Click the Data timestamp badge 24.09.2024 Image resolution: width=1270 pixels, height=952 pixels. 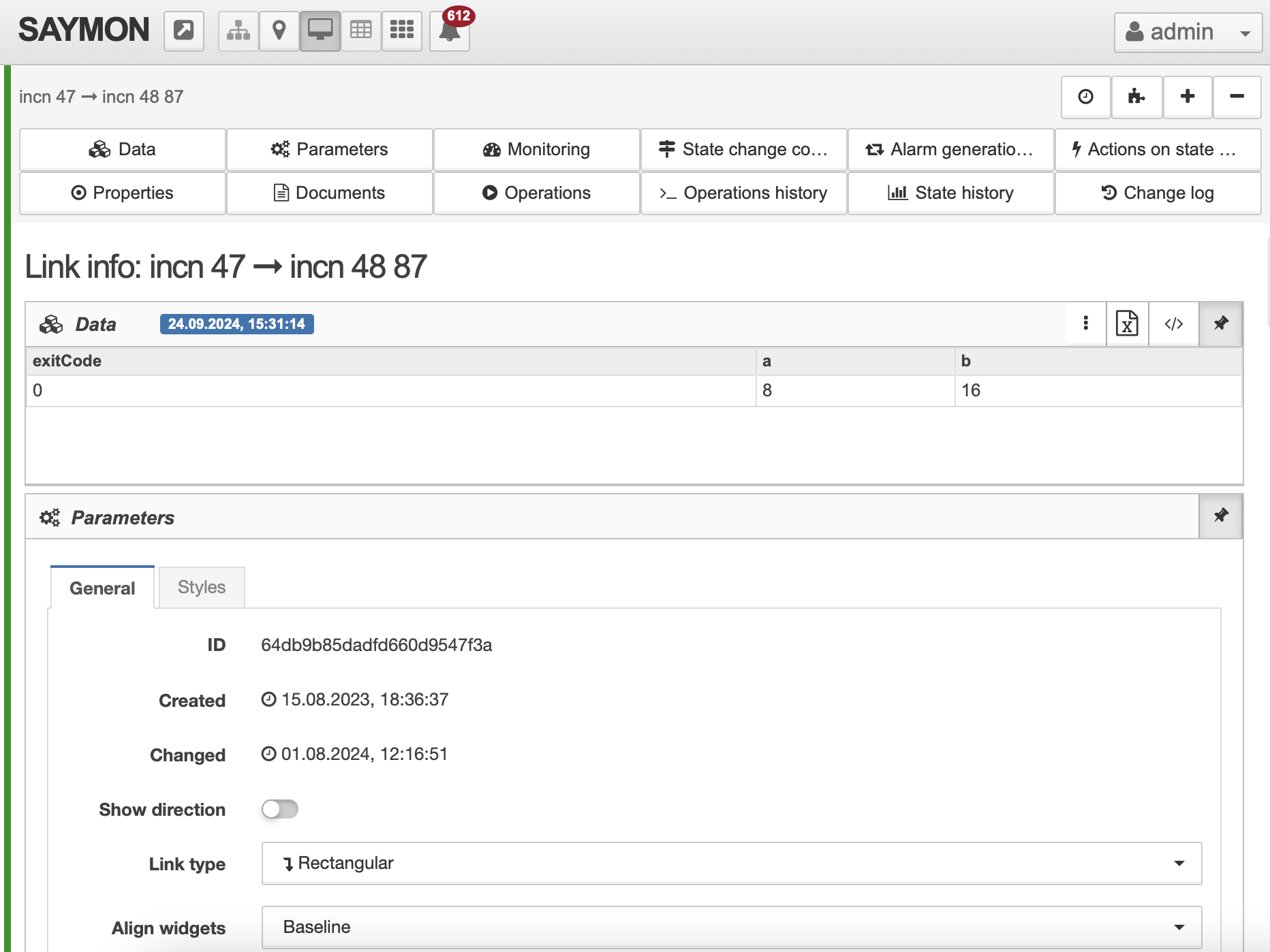(x=237, y=324)
